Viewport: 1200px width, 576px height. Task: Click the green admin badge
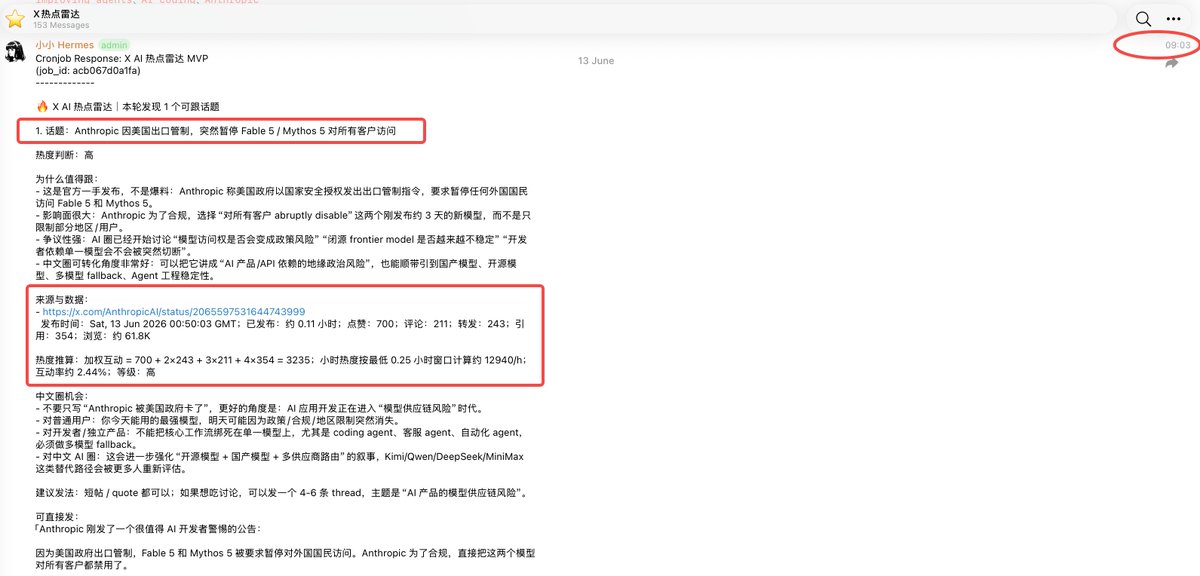pyautogui.click(x=115, y=45)
